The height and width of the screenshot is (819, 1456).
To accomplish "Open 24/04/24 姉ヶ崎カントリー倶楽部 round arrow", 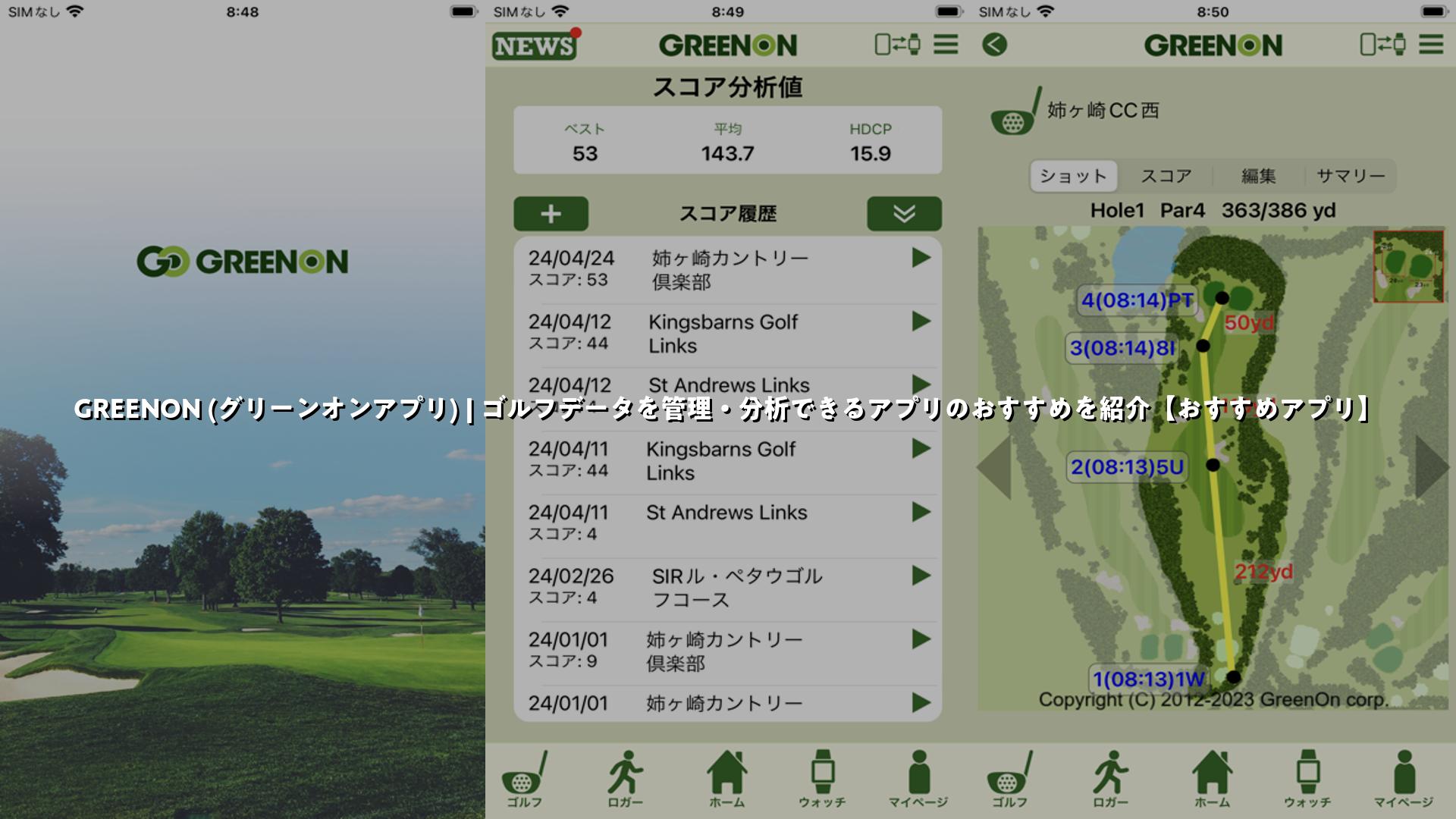I will point(921,258).
